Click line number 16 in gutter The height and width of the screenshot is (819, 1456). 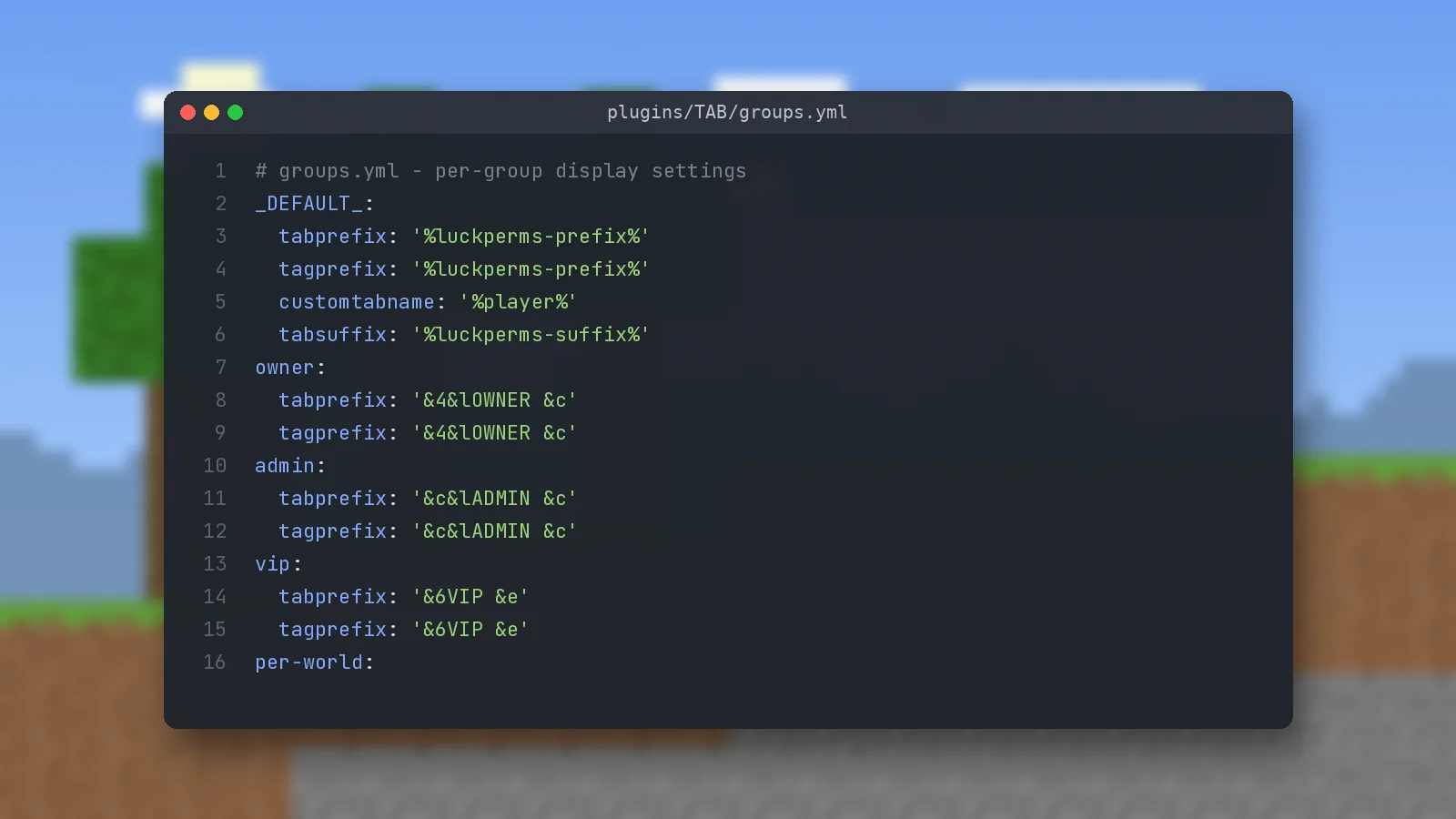point(215,662)
